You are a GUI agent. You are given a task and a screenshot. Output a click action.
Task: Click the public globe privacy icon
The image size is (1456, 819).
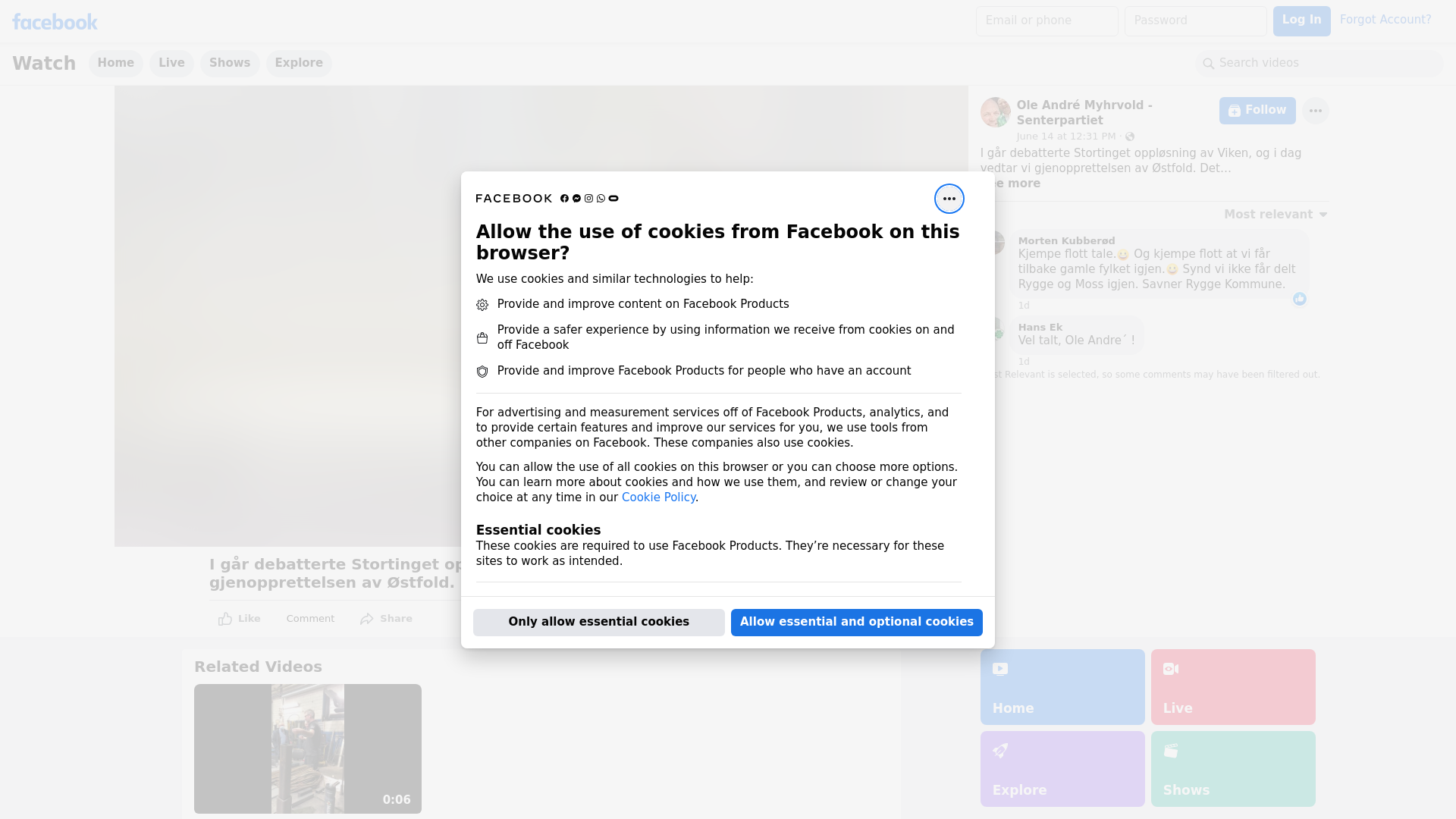tap(1130, 136)
